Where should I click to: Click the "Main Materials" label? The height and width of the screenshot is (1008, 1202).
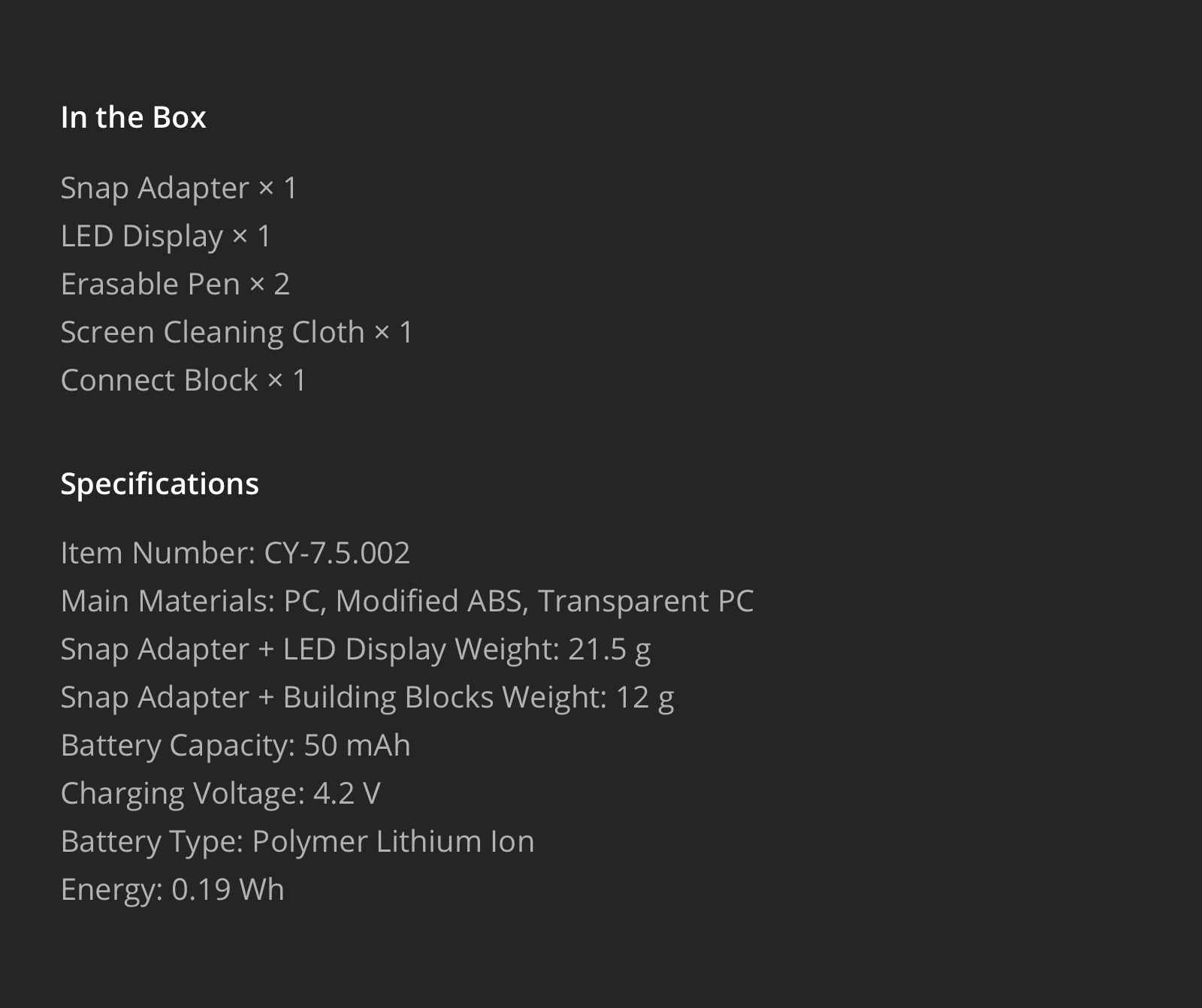coord(167,601)
